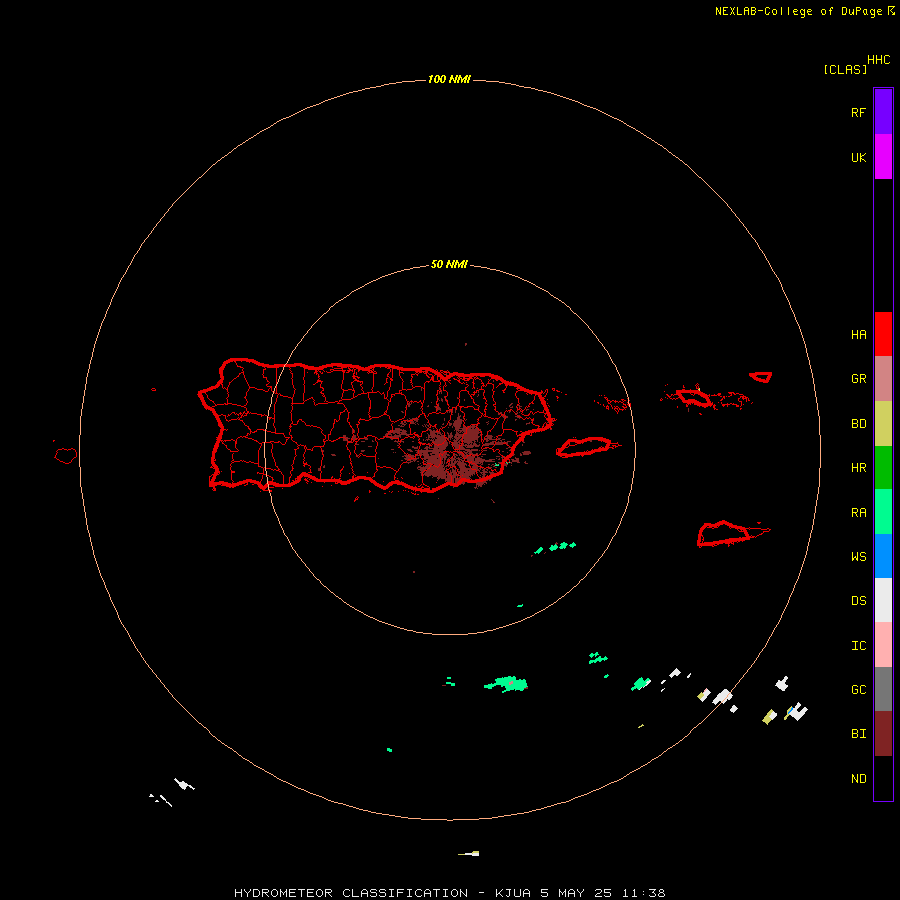This screenshot has height=900, width=900.
Task: Click the large green rain echo south of island
Action: point(507,684)
